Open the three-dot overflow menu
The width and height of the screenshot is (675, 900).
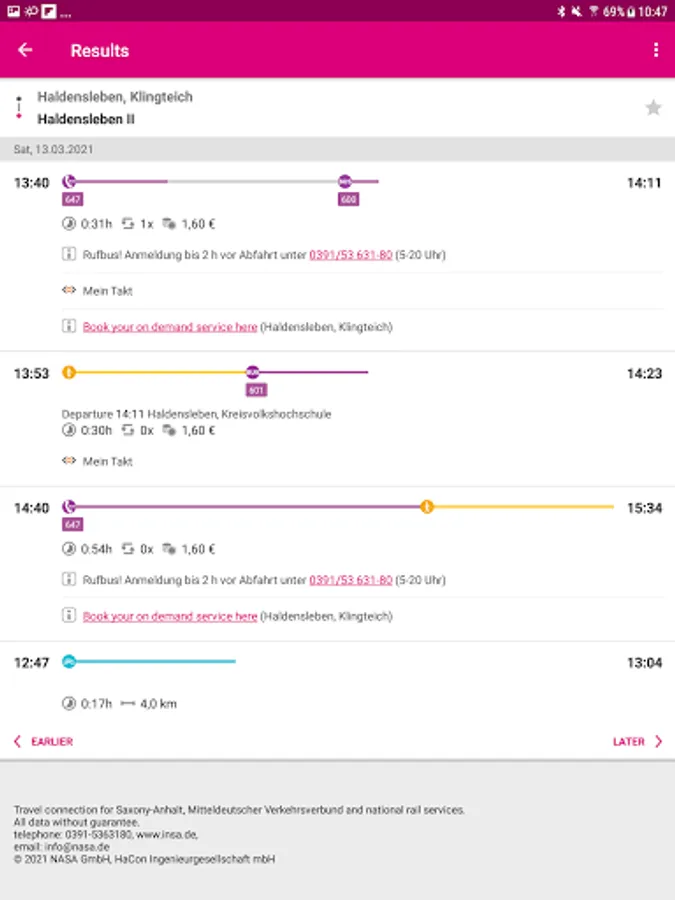656,50
